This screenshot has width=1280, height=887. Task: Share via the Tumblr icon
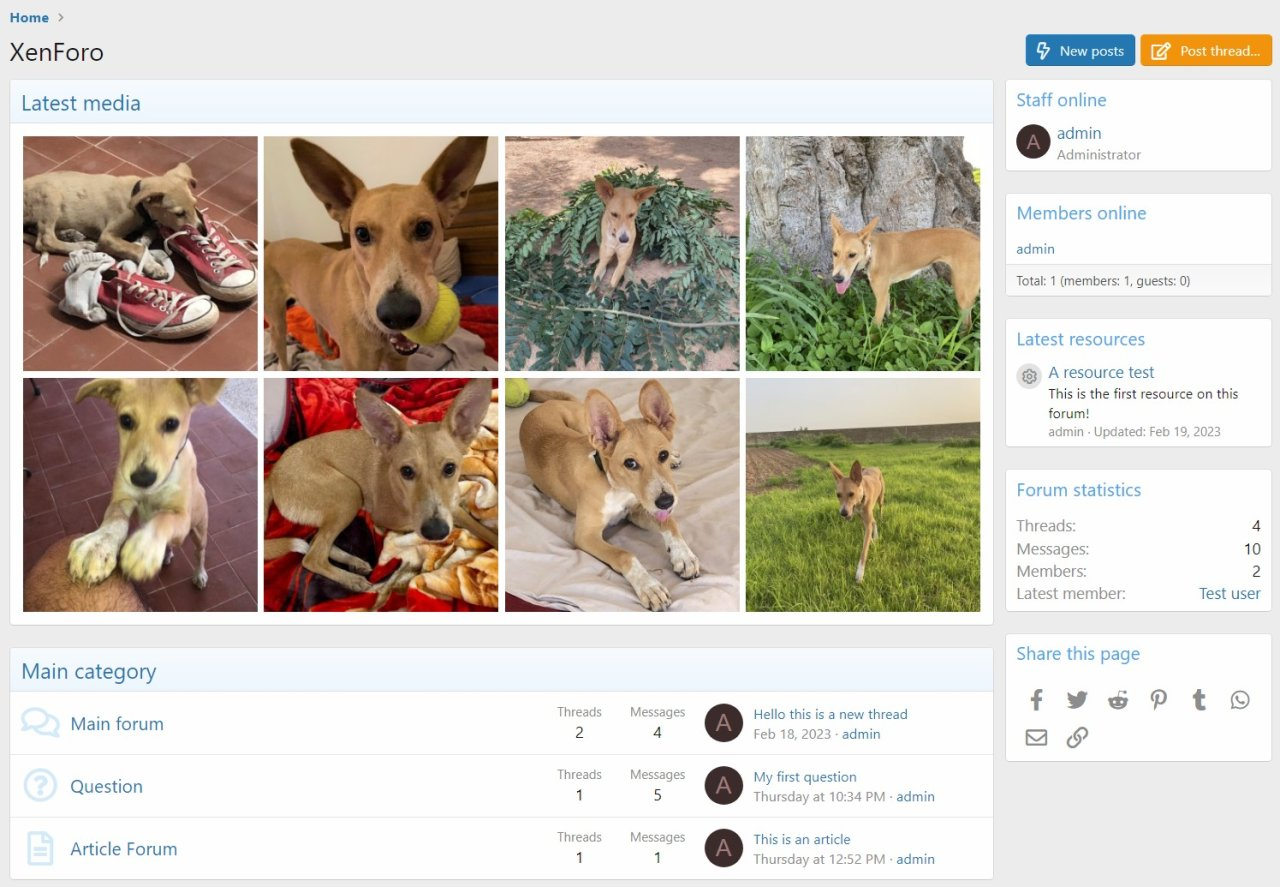click(1199, 700)
